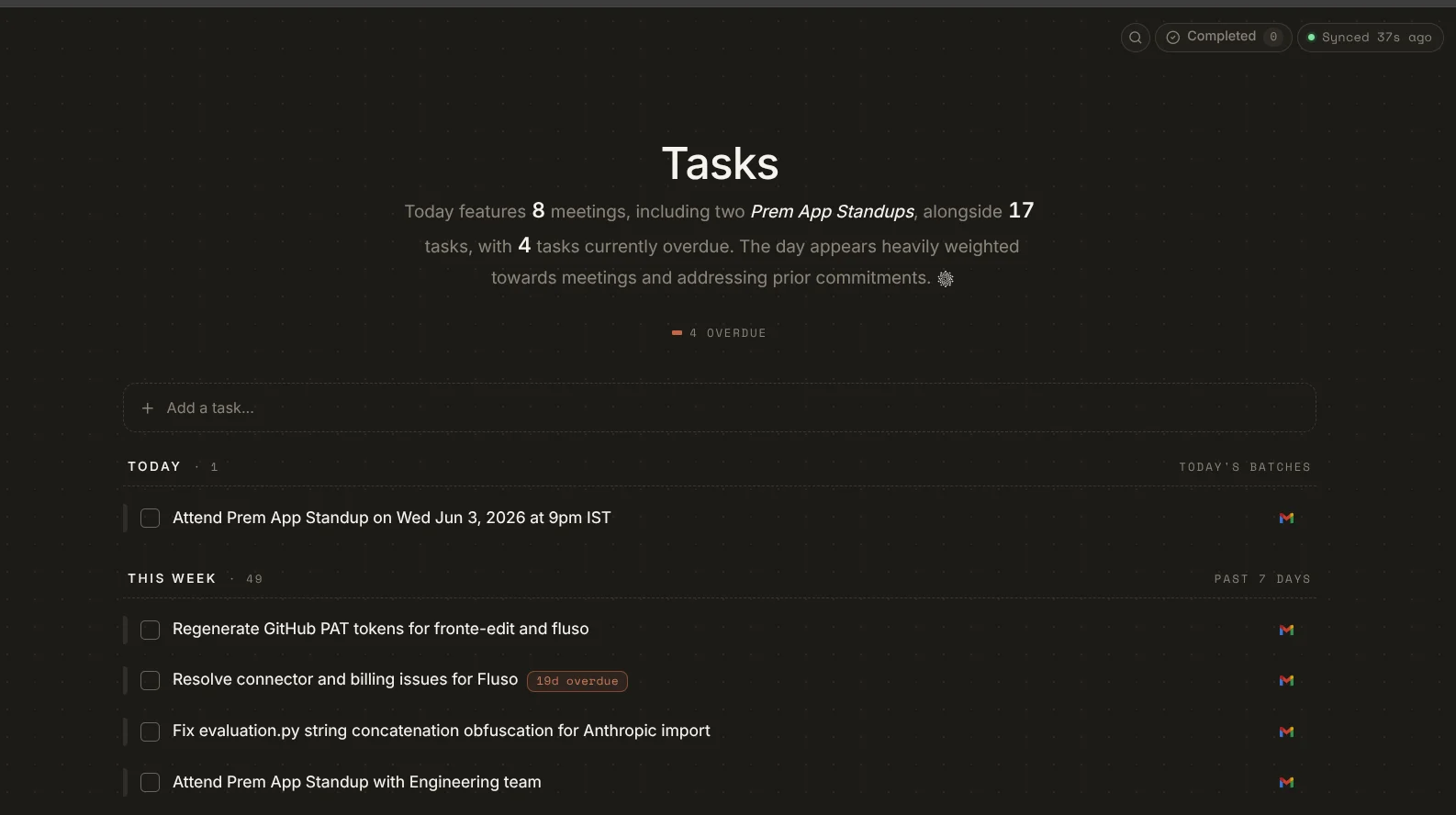The height and width of the screenshot is (815, 1456).
Task: Check off Regenerate GitHub PAT tokens task
Action: pyautogui.click(x=150, y=630)
